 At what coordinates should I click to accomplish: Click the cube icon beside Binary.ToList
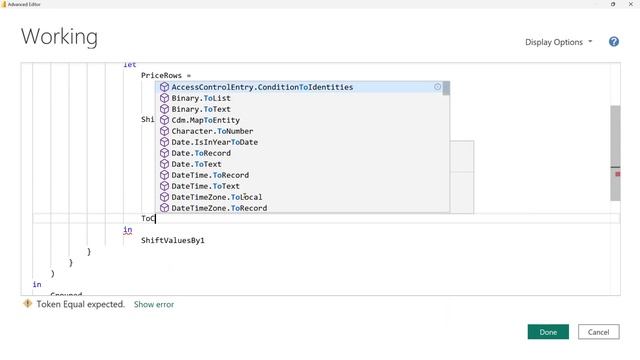point(164,98)
